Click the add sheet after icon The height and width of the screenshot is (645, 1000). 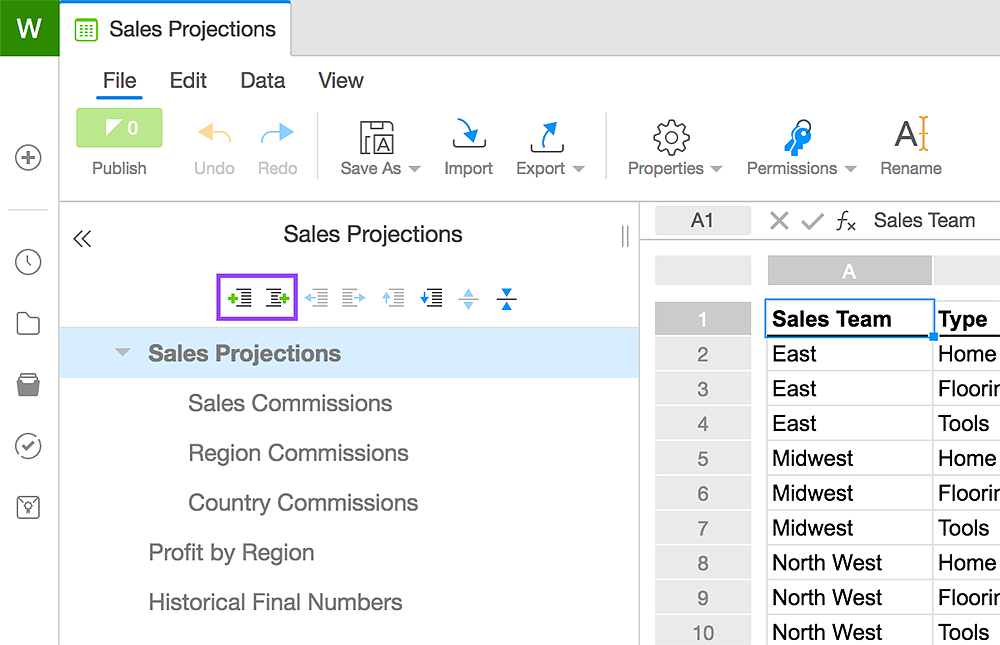coord(277,298)
